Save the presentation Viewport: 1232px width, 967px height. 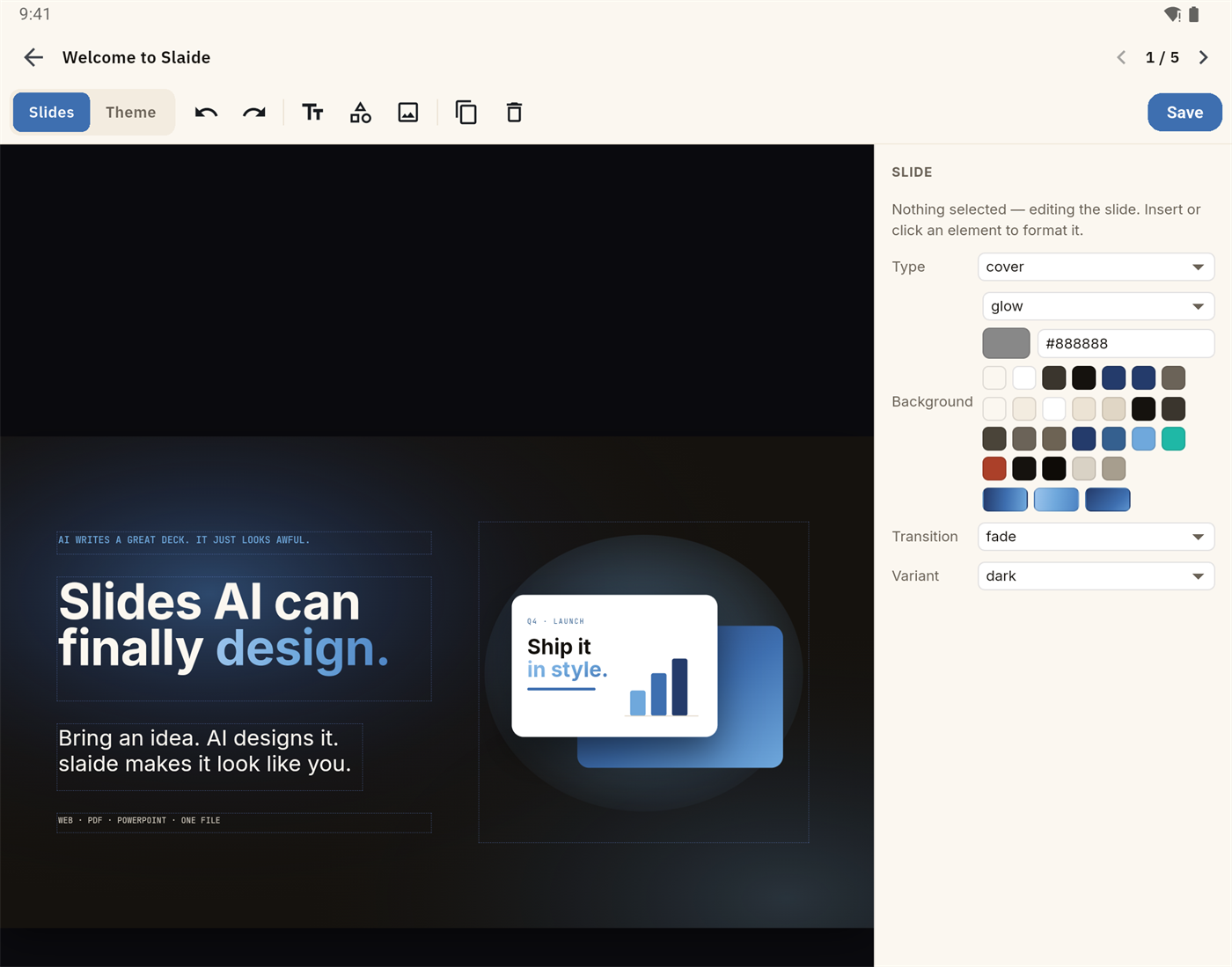click(x=1184, y=113)
